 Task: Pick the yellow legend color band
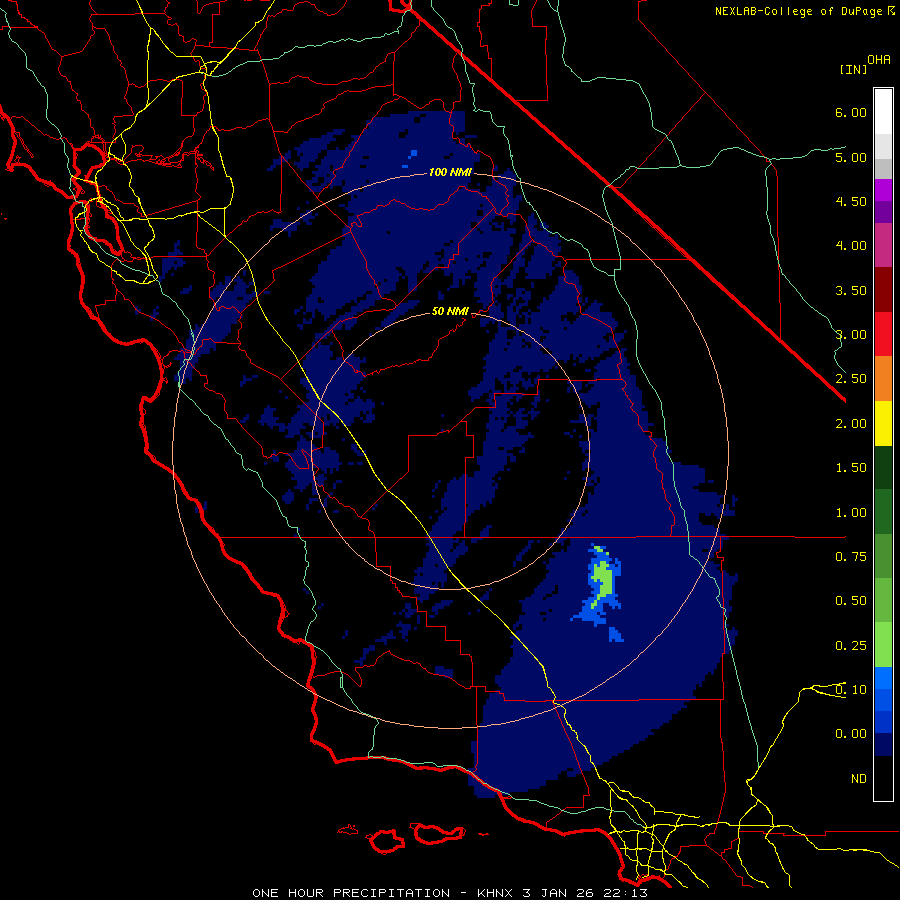[883, 424]
